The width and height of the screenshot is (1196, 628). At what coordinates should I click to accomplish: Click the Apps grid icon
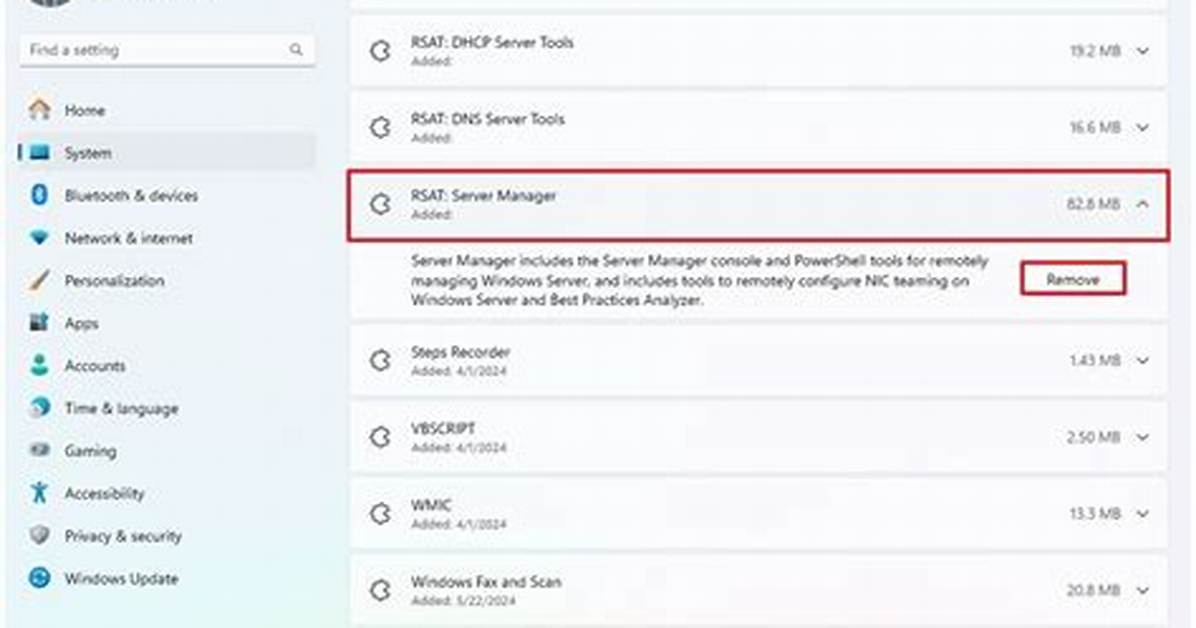40,323
